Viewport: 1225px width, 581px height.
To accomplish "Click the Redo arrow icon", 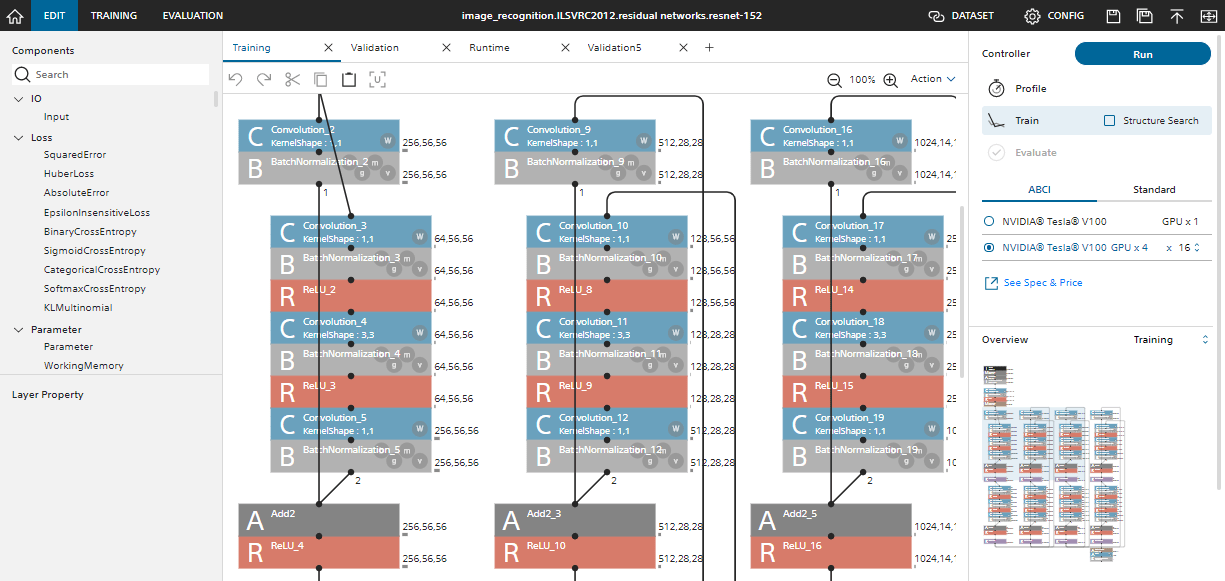I will [x=264, y=79].
